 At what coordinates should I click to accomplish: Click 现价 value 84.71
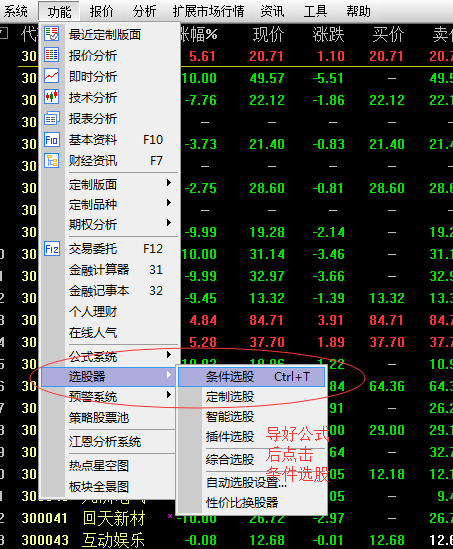pos(266,320)
